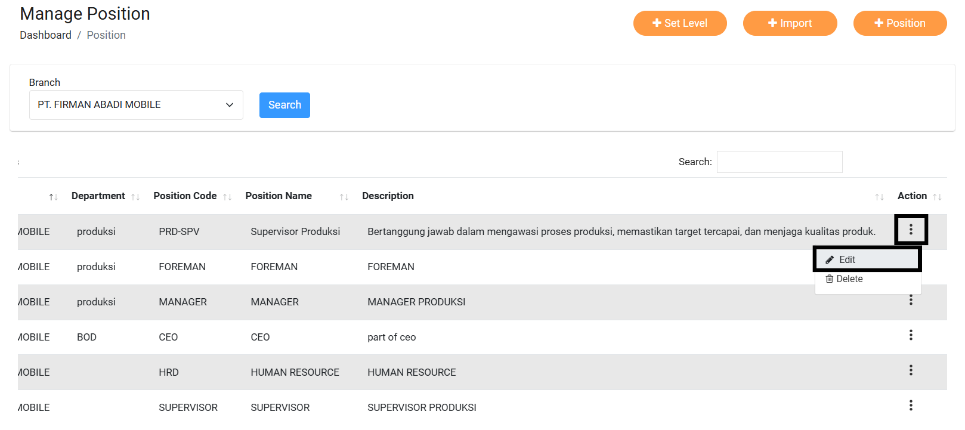Sort by Position Code column arrows
The image size is (965, 430).
[227, 197]
